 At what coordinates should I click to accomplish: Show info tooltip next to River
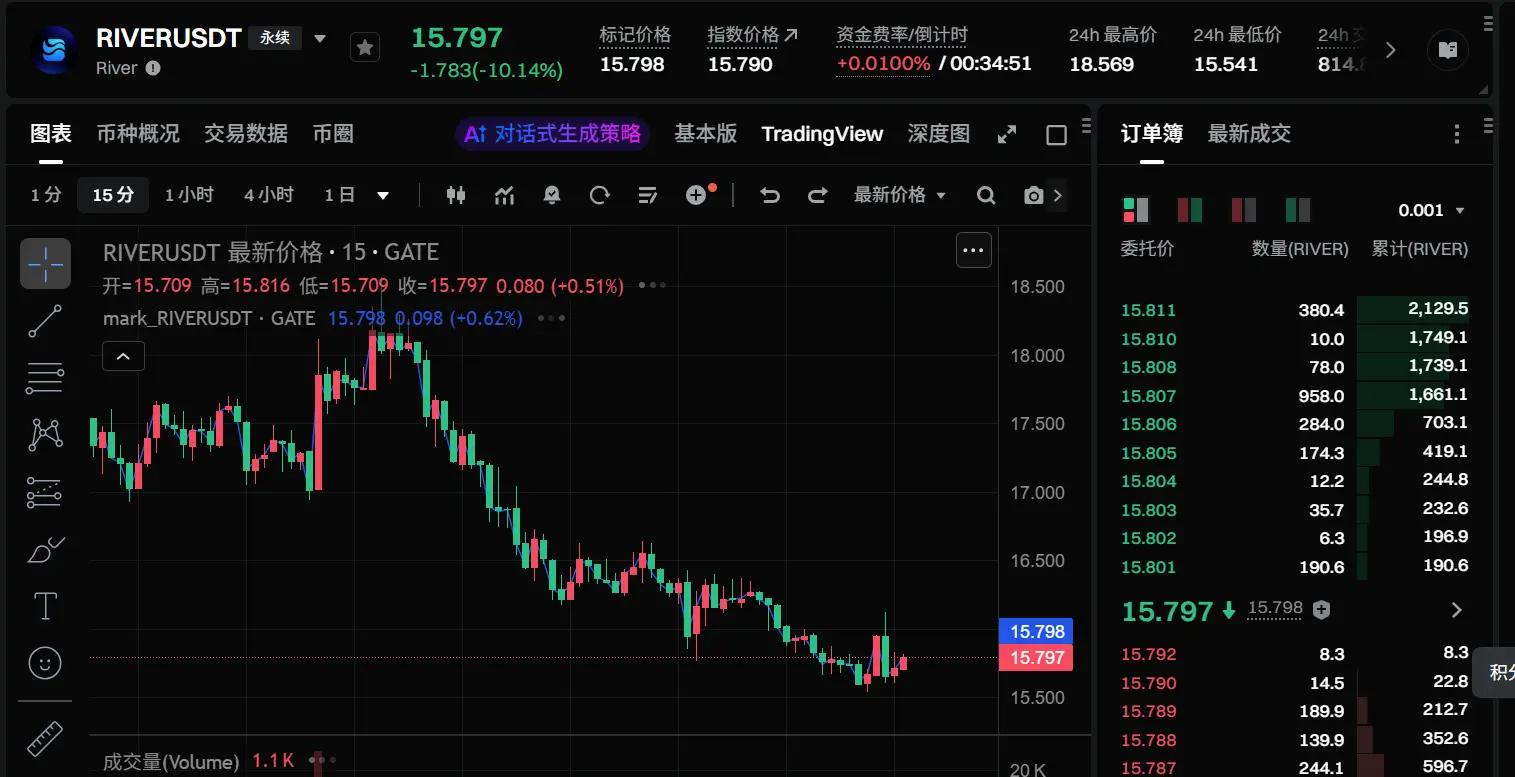[153, 69]
